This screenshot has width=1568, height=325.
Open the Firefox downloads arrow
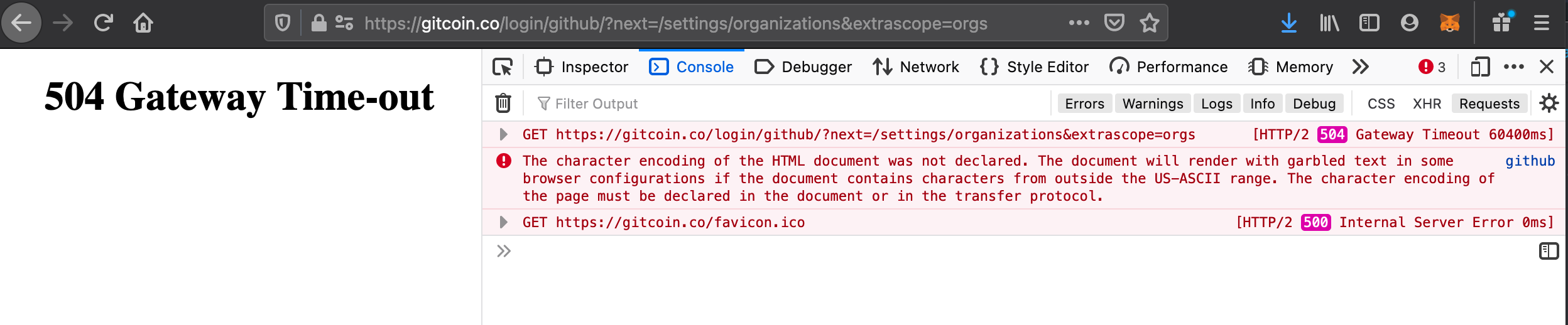[x=1288, y=23]
